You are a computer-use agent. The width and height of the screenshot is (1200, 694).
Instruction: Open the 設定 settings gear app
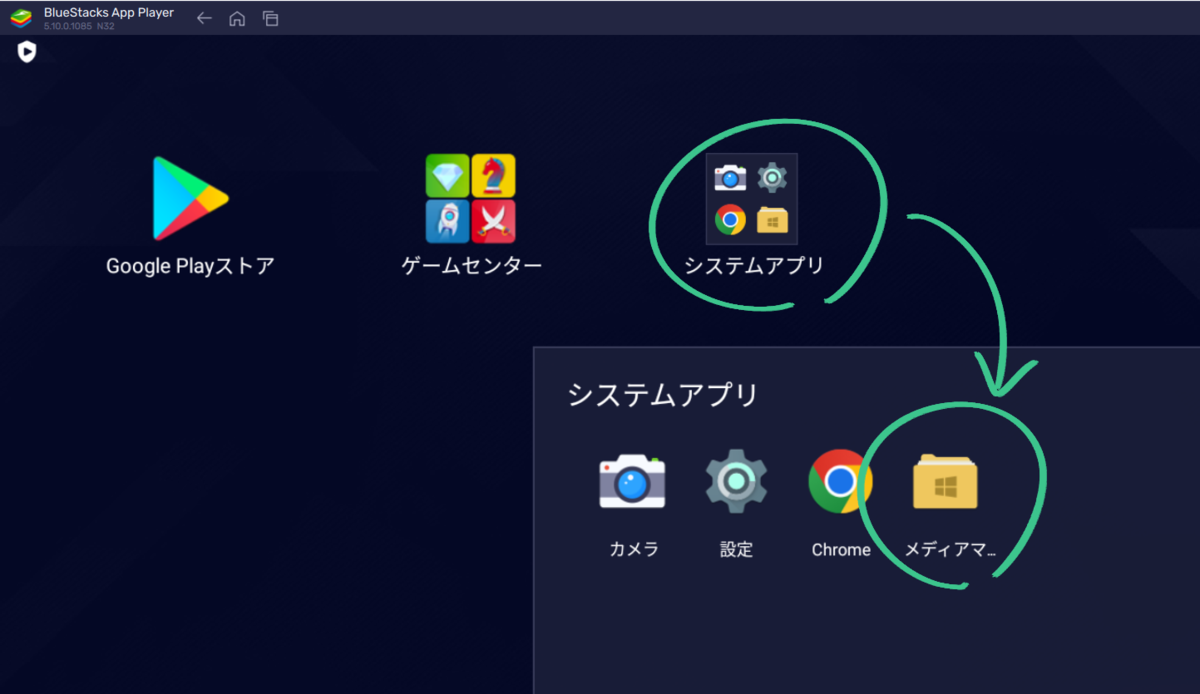click(736, 481)
